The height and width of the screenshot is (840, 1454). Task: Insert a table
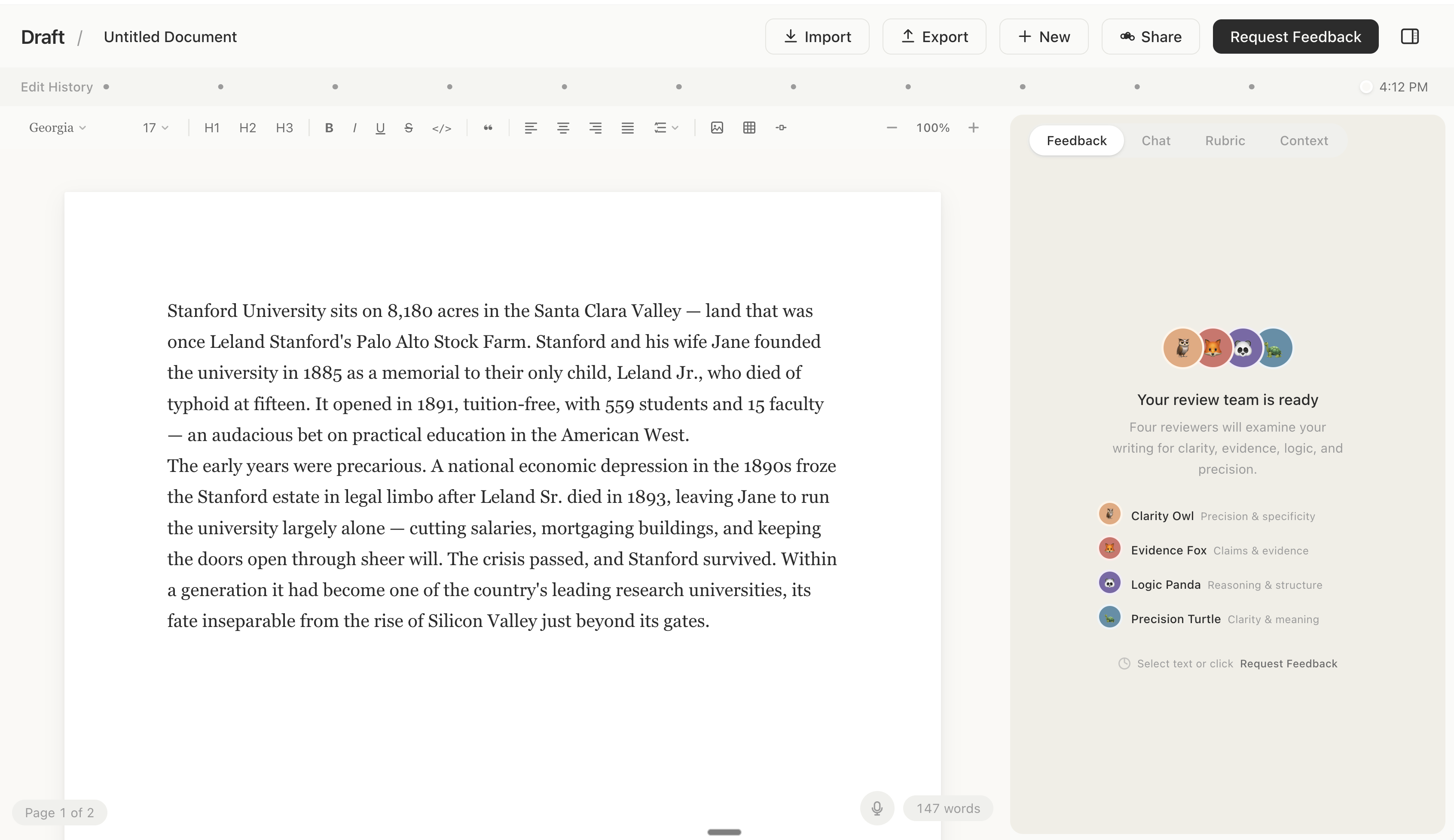pyautogui.click(x=749, y=128)
